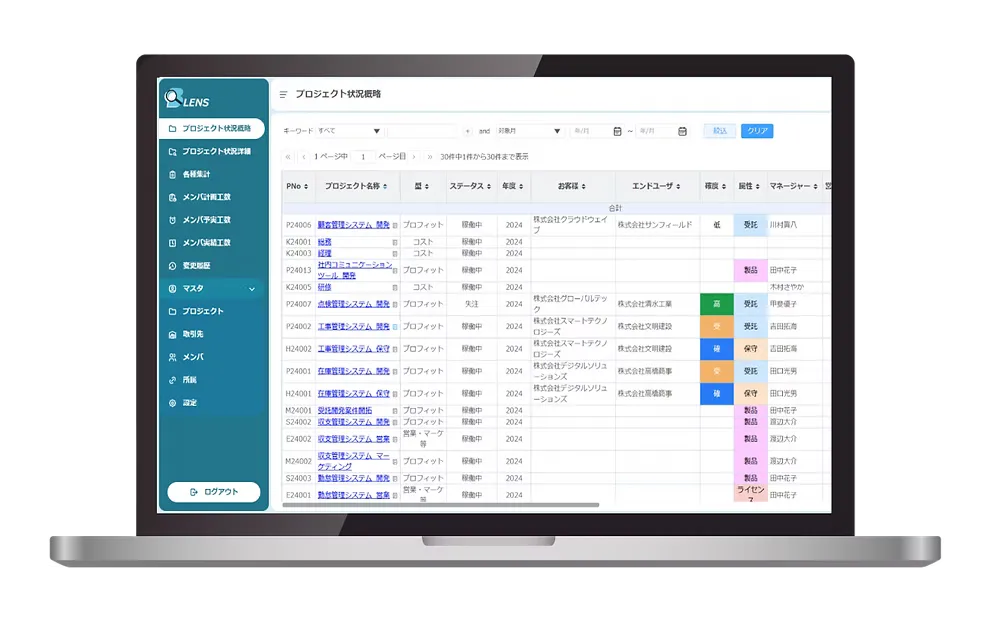
Task: Open the 社内コミュニケーションツール_開発 link
Action: [x=354, y=270]
